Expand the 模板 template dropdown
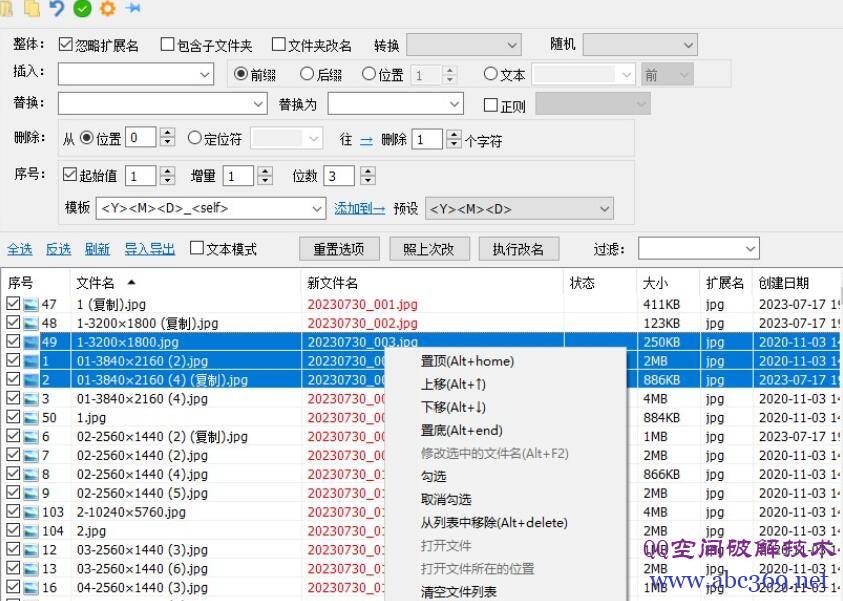Image resolution: width=843 pixels, height=601 pixels. tap(317, 208)
